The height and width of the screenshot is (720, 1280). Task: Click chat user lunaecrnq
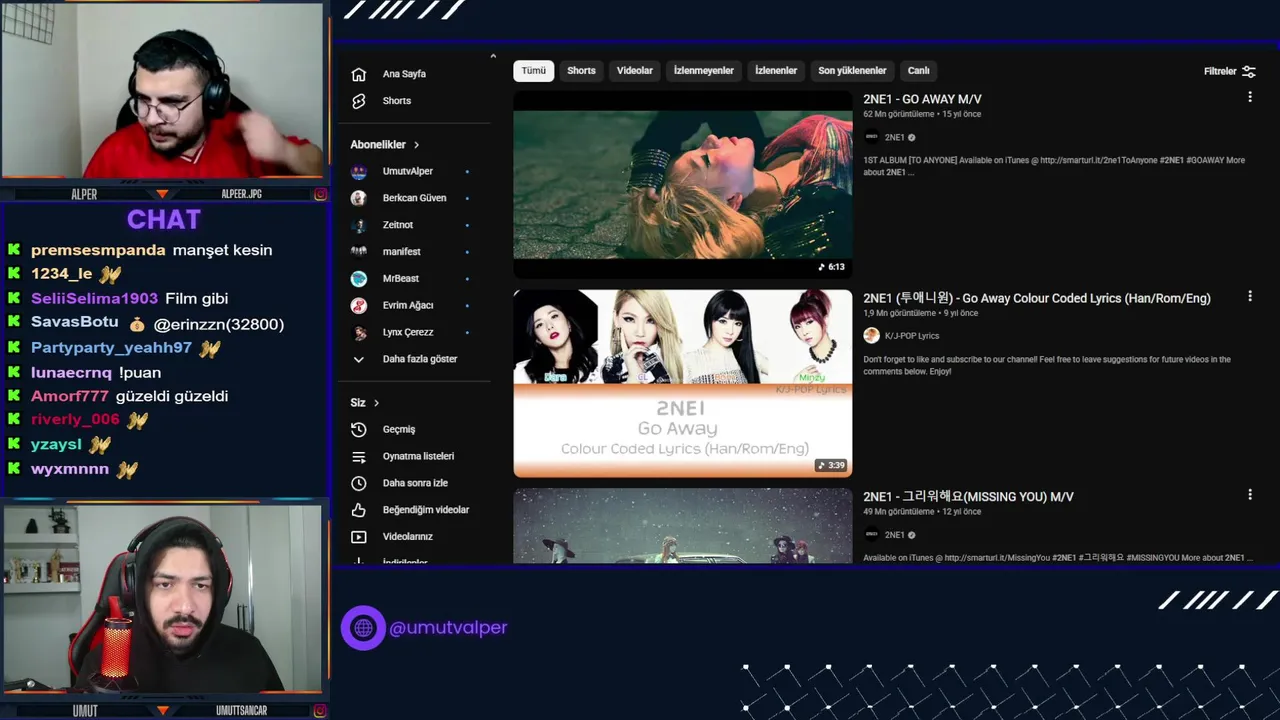(72, 372)
